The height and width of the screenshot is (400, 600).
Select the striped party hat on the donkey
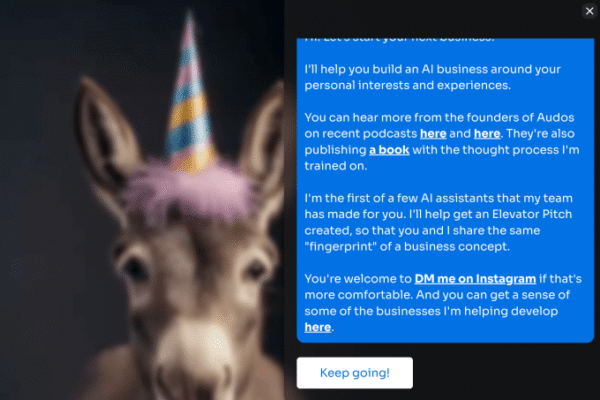pyautogui.click(x=191, y=96)
